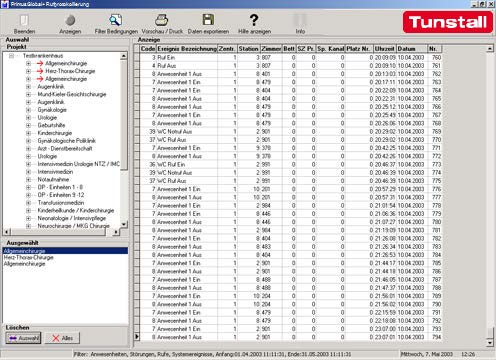Click time cell 21:01:54 in row 778

pos(385,205)
